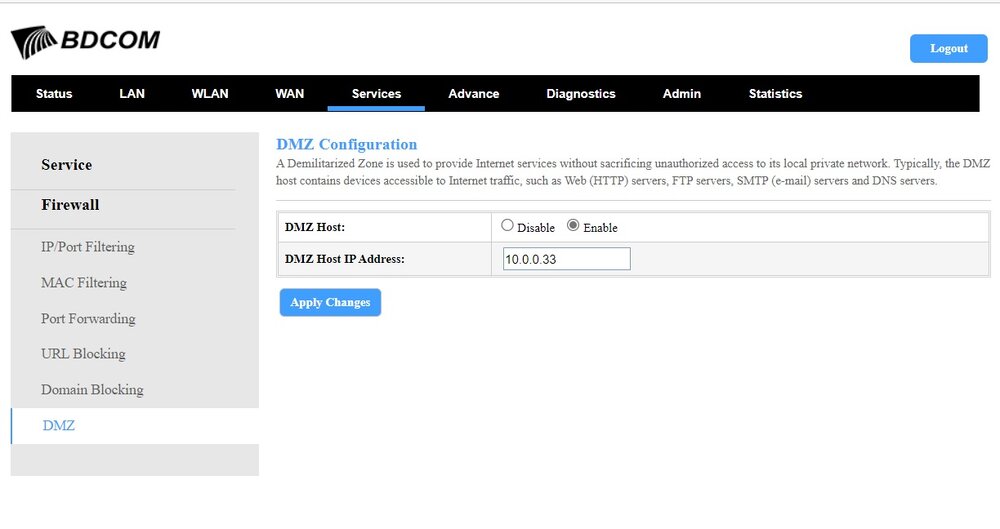Navigate to the Diagnostics tab
This screenshot has height=529, width=1000.
581,94
